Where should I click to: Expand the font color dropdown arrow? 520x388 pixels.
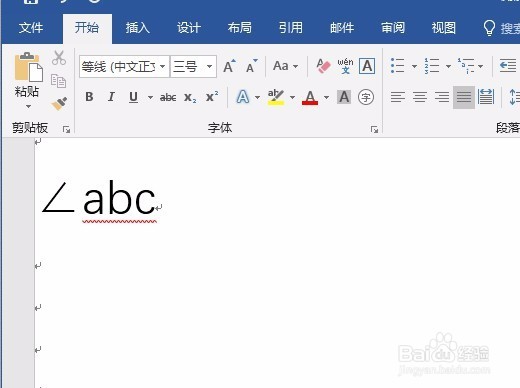[x=326, y=97]
